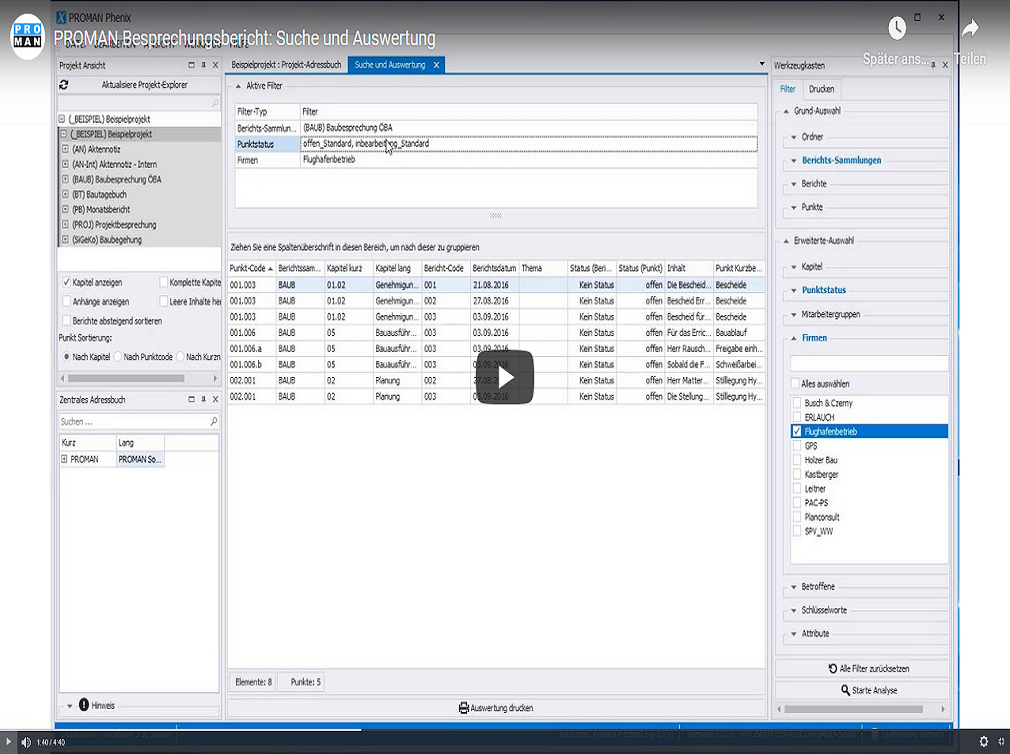Mute the video with the speaker icon
The height and width of the screenshot is (754, 1010).
point(26,742)
